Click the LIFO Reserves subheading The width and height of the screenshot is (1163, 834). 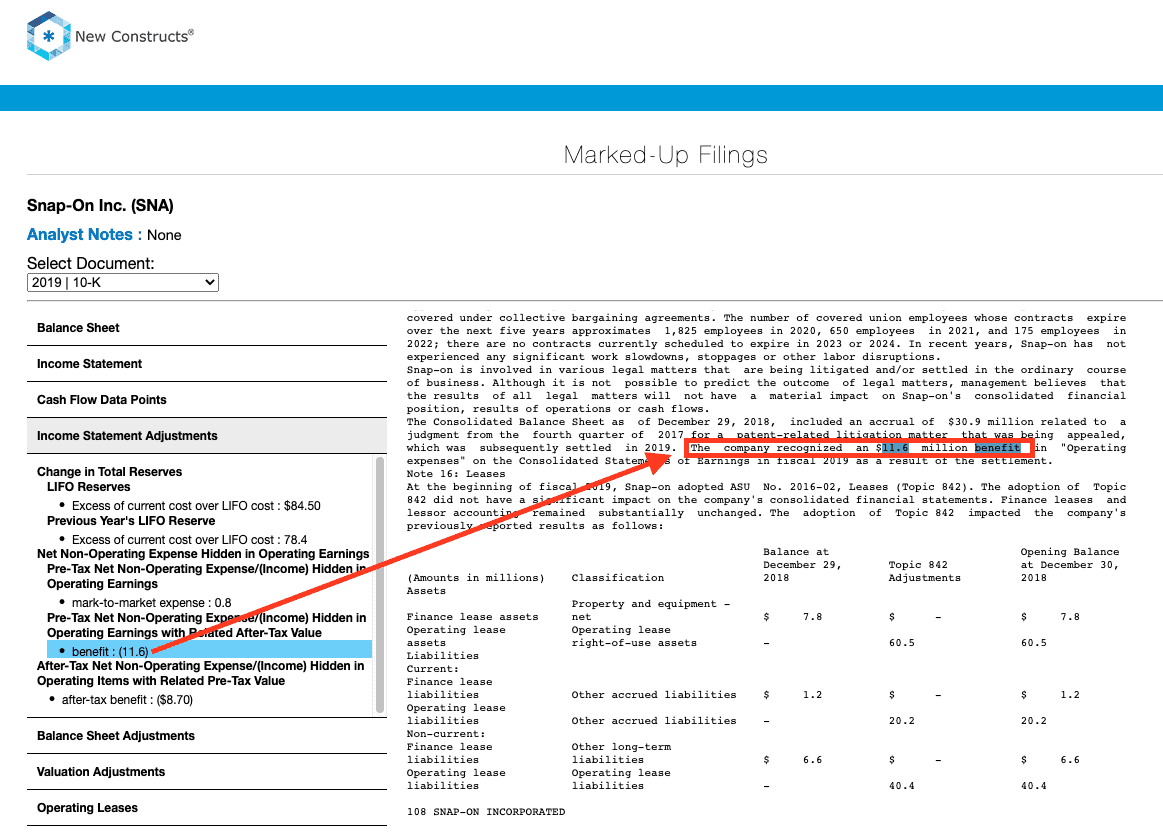point(88,487)
